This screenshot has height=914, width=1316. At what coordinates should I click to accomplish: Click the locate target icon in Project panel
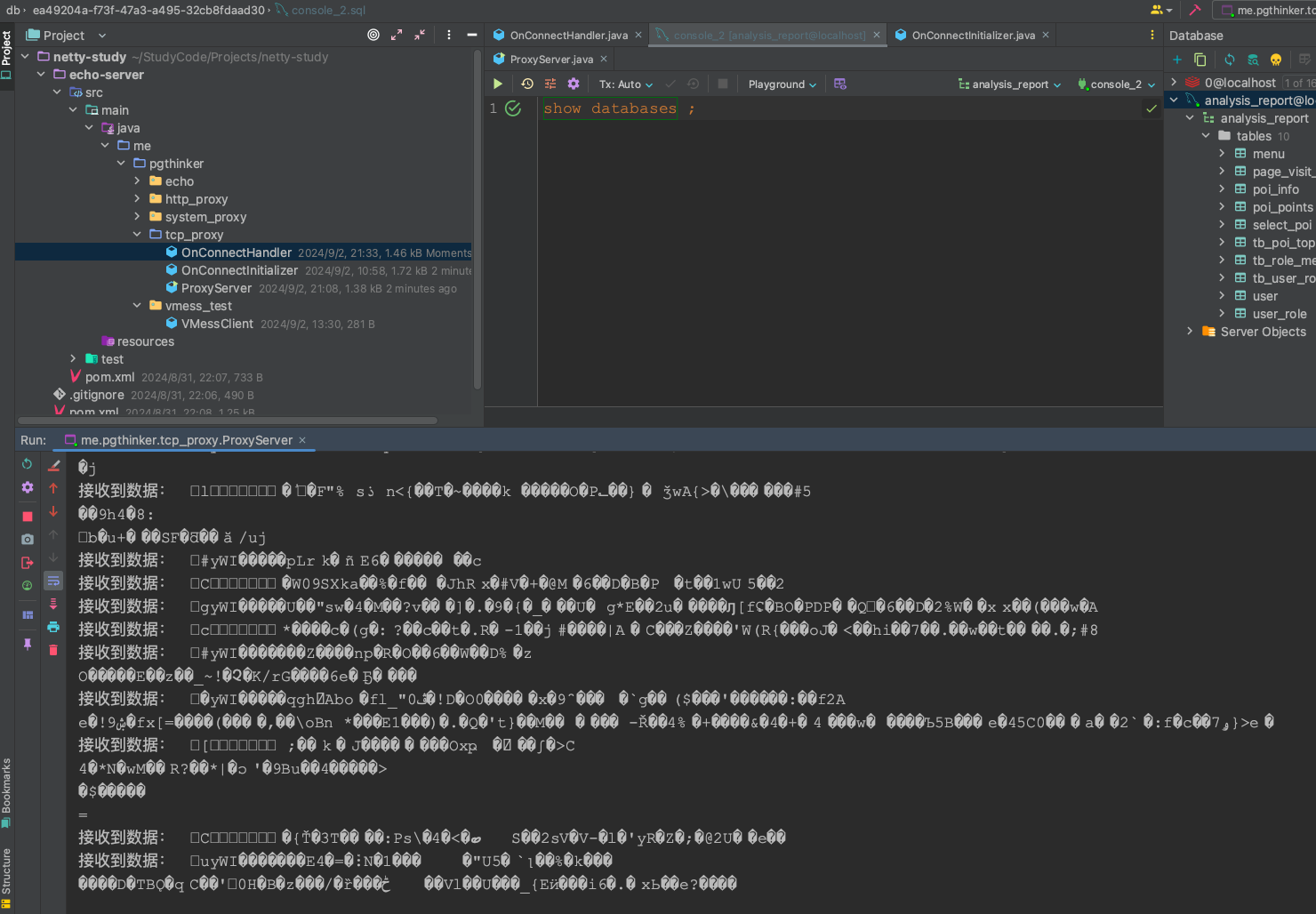pos(373,35)
